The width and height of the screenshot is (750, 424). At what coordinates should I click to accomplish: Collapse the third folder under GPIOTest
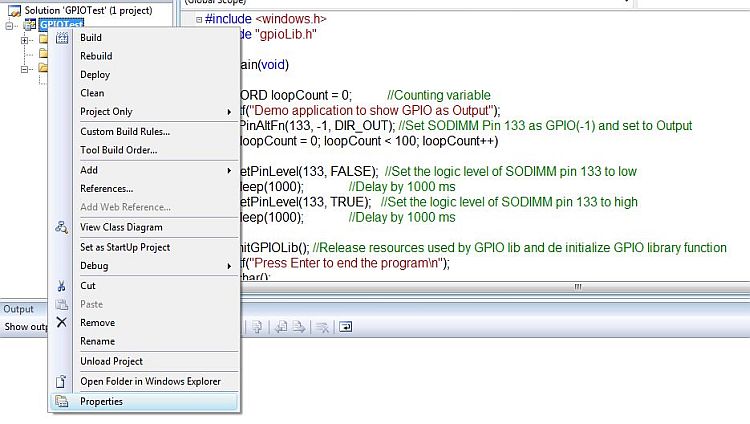(x=24, y=69)
